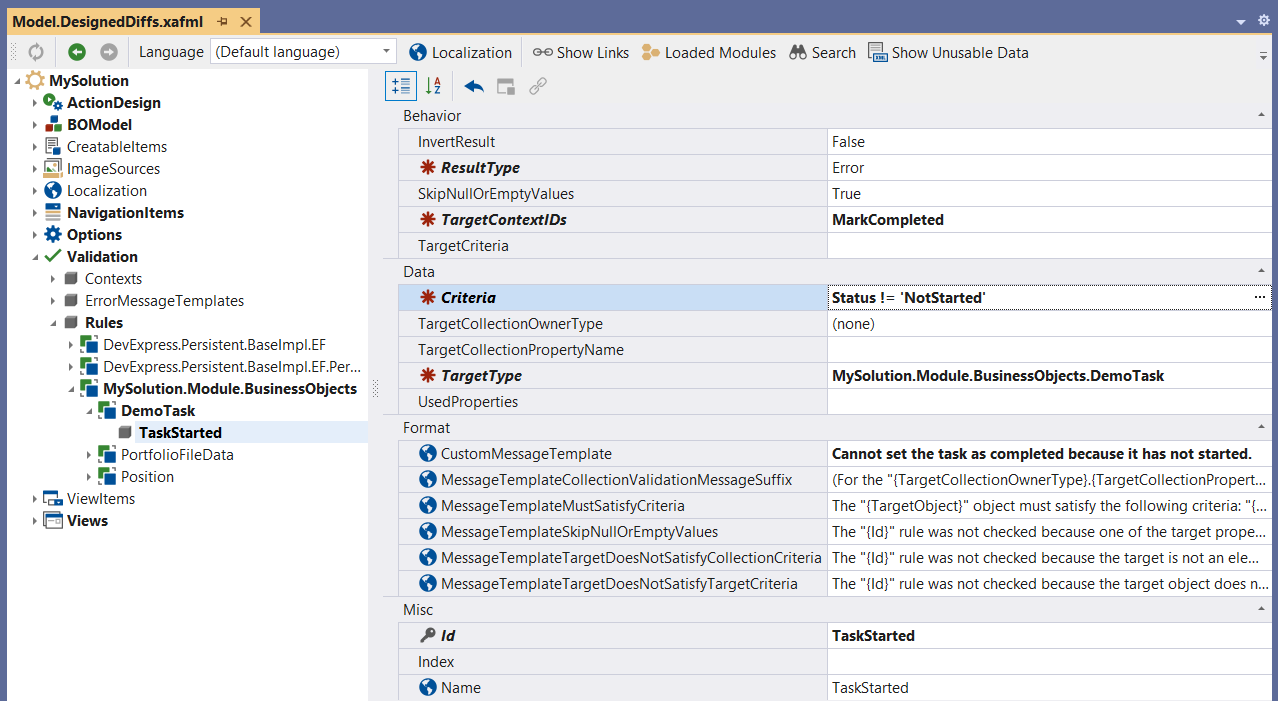Open Loaded Modules

coord(708,52)
